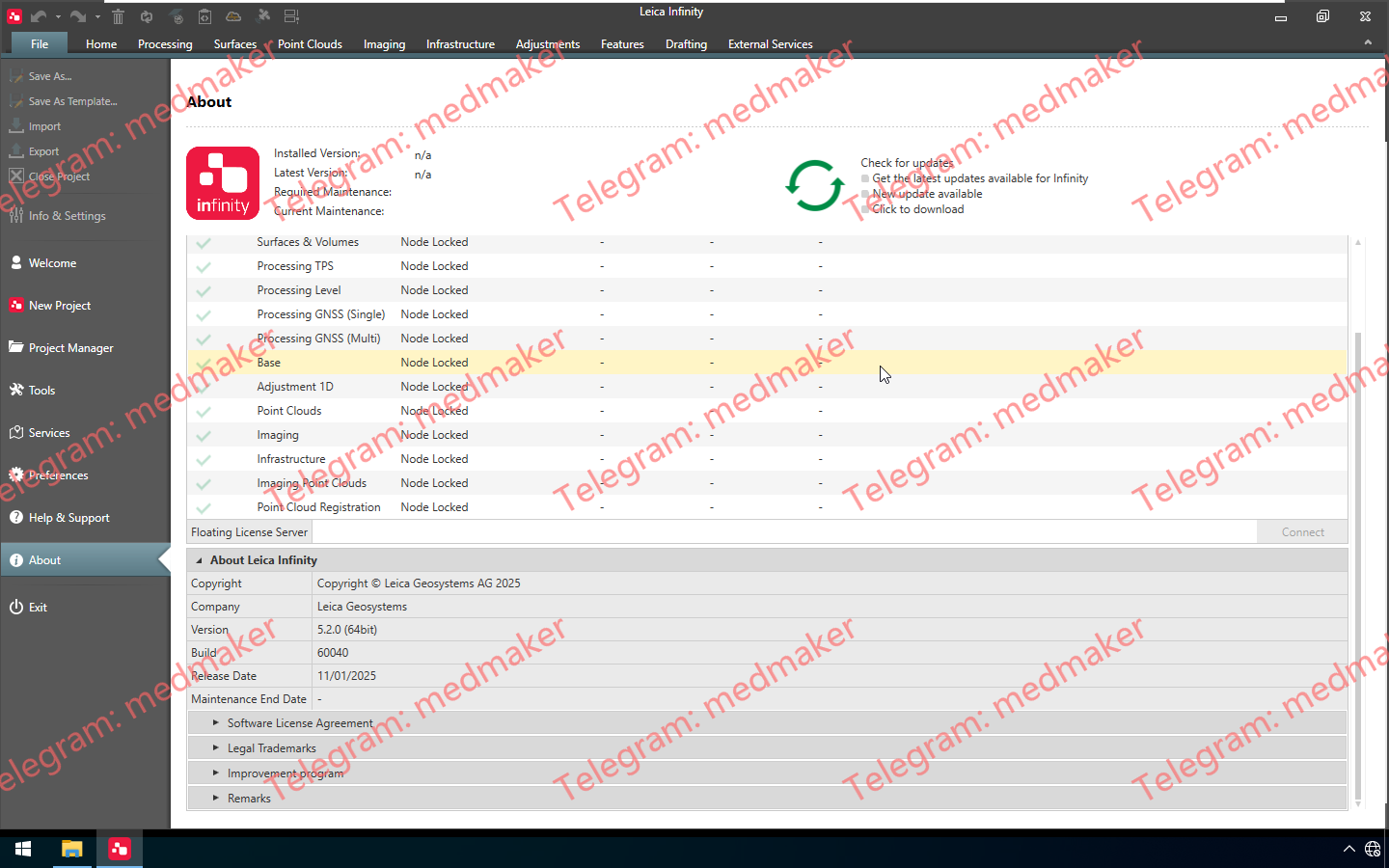Click the red Infinity logo in the title bar

14,16
